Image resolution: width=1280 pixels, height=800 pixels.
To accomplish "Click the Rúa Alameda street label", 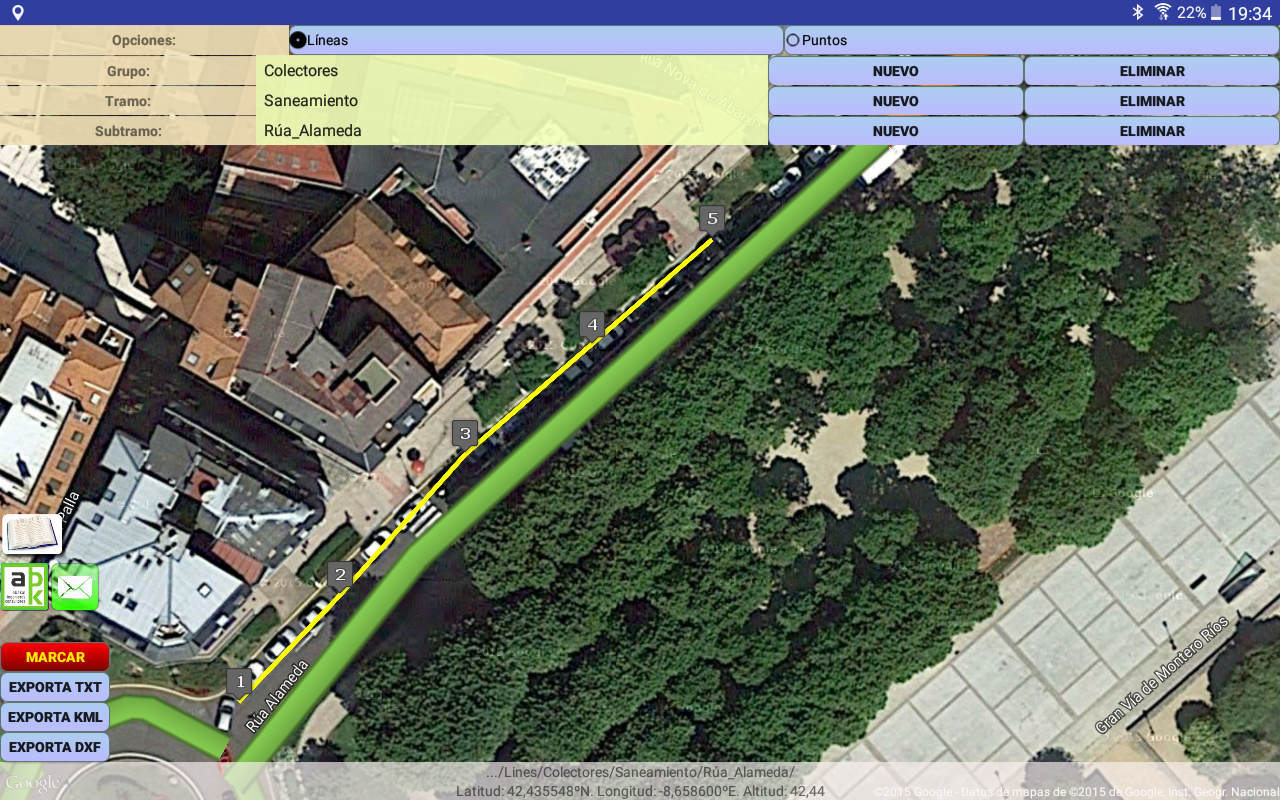I will [277, 696].
